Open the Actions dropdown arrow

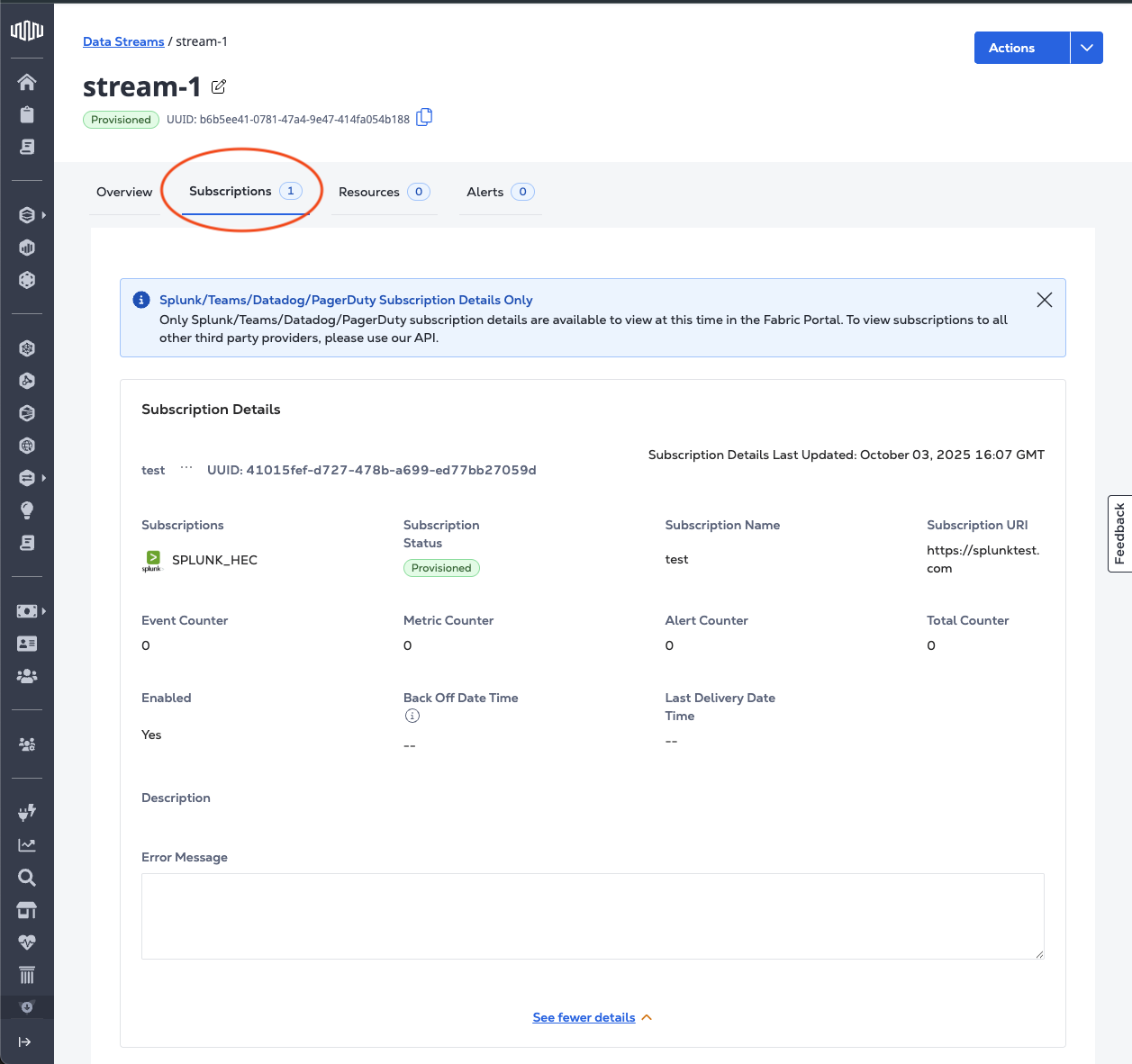point(1086,48)
